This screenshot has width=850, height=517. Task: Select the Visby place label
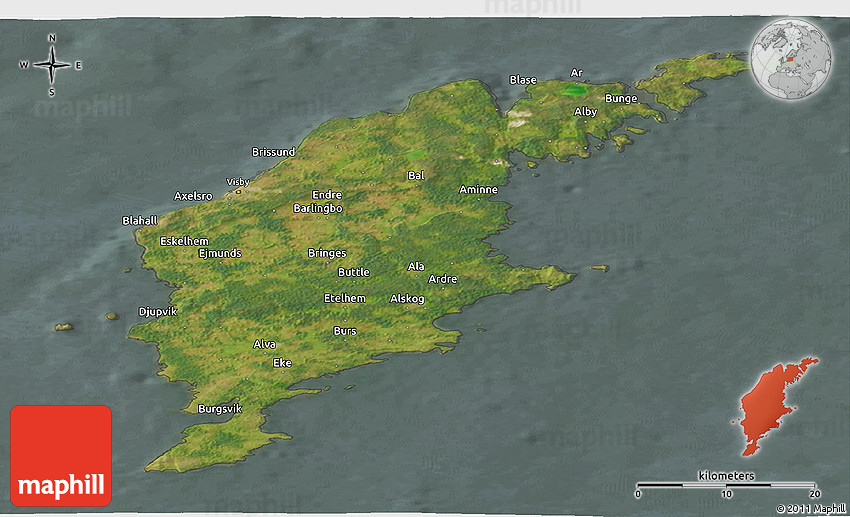(237, 181)
